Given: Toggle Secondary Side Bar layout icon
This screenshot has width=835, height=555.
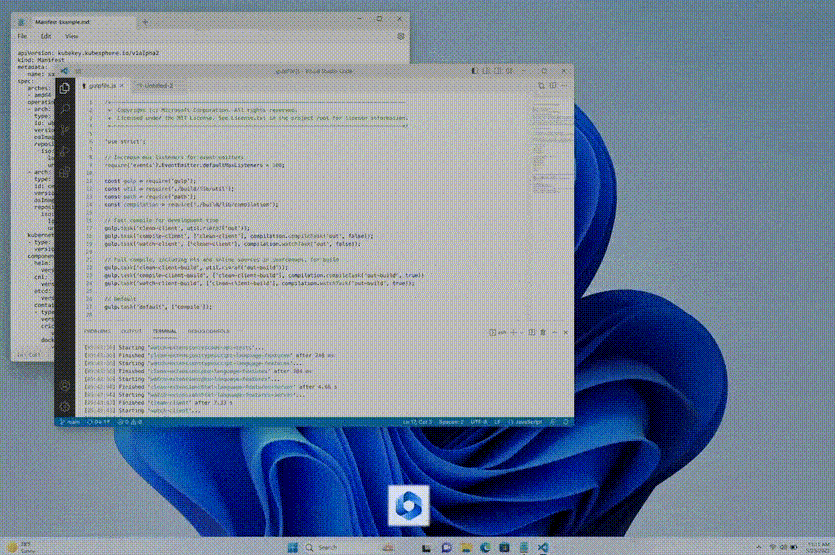Looking at the screenshot, I should 498,71.
